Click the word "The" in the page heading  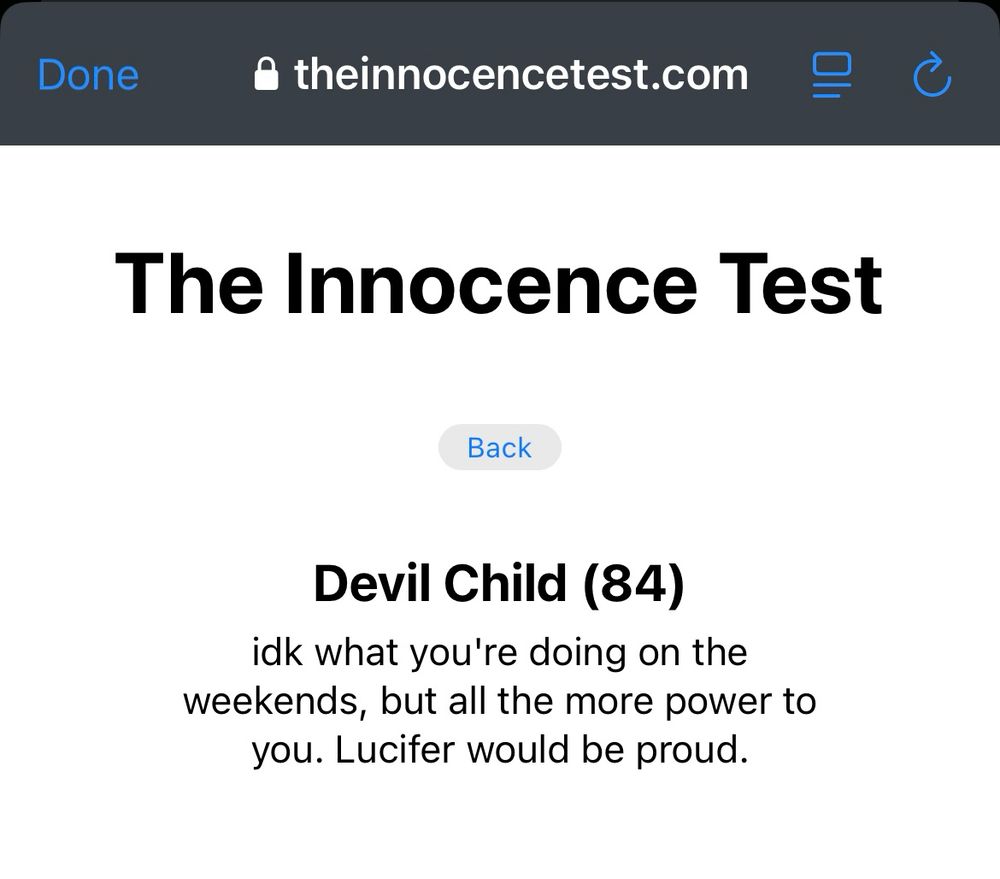click(x=189, y=284)
